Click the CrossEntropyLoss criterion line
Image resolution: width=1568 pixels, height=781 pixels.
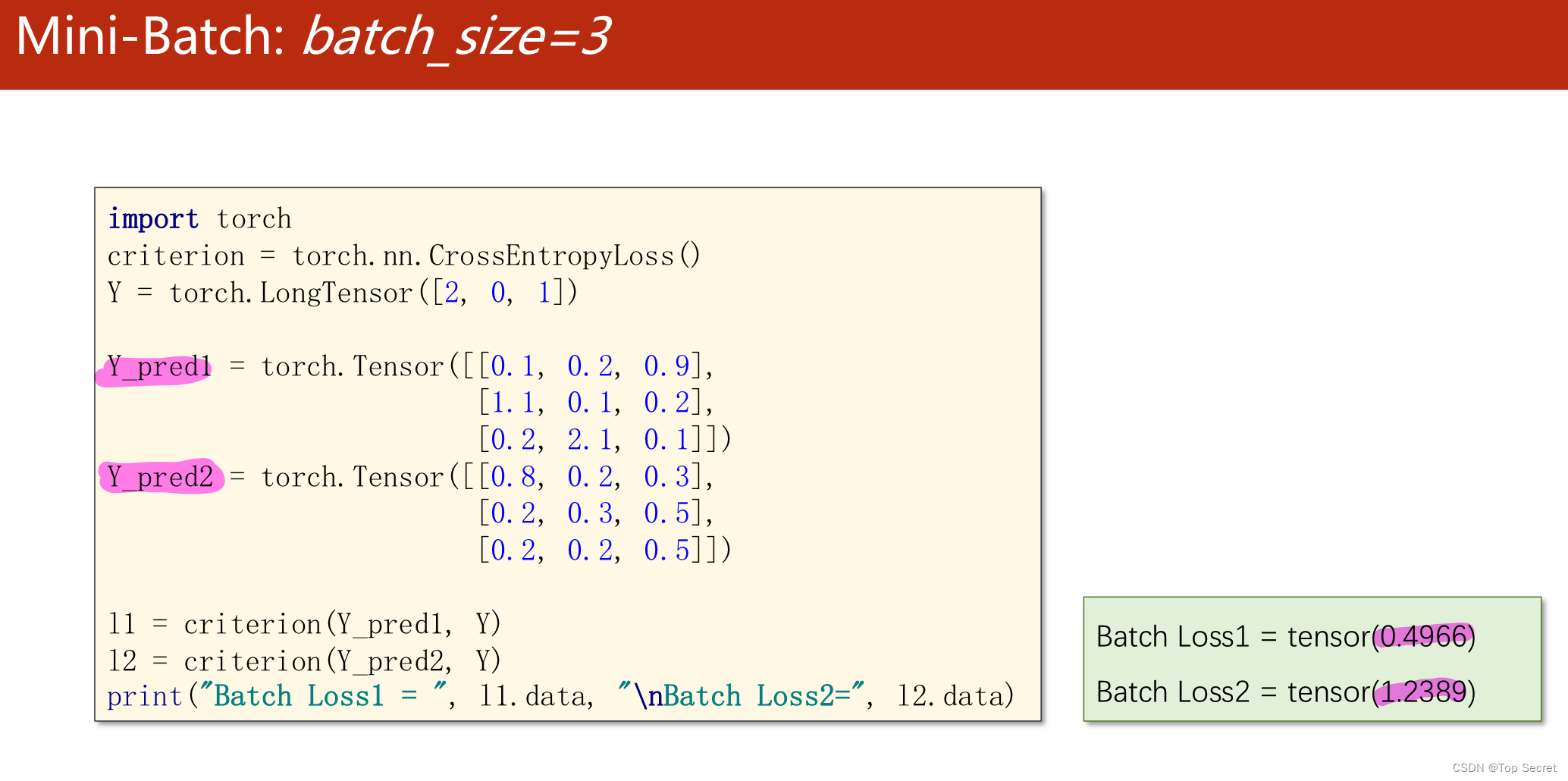[404, 256]
